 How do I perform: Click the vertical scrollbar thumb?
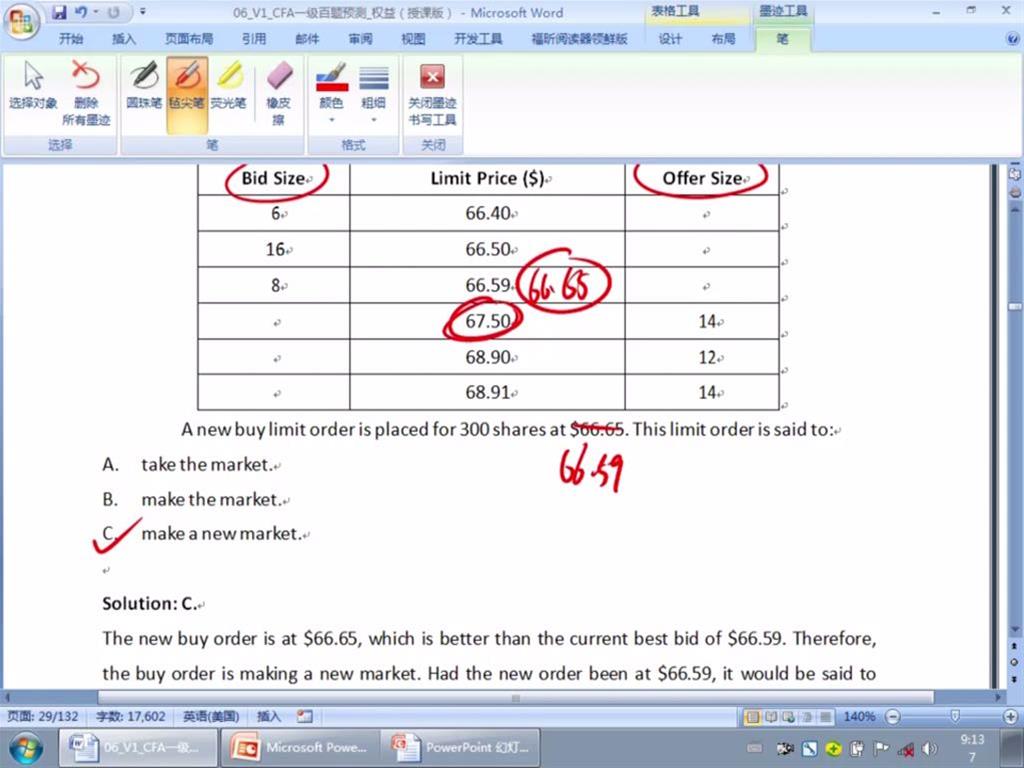click(1014, 306)
